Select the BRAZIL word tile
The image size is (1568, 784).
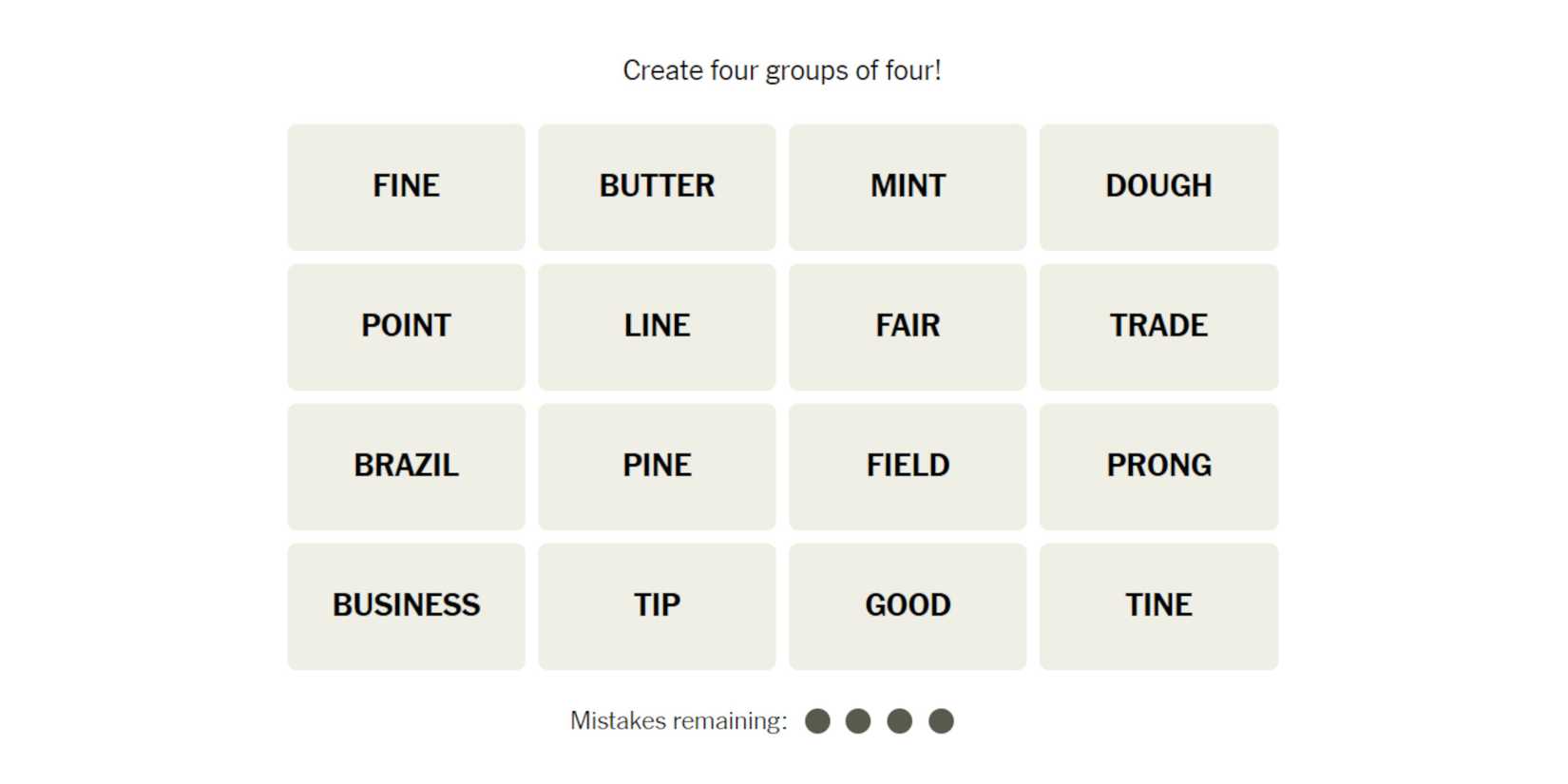[x=406, y=466]
